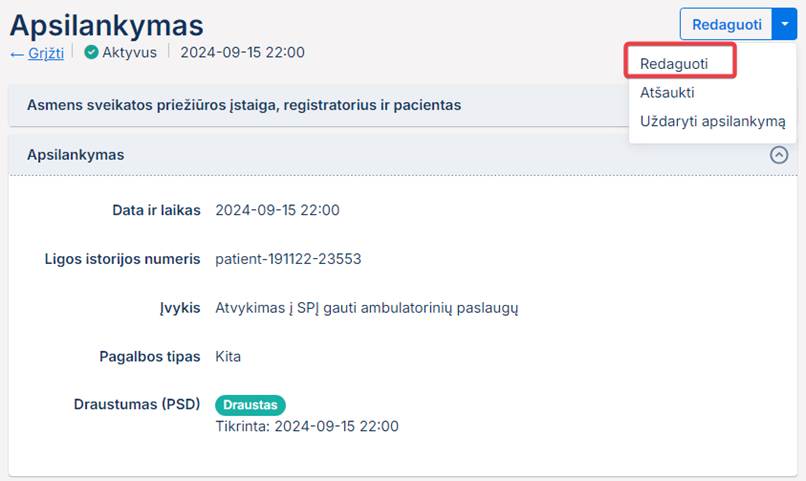Click the green Draustas badge
Image resolution: width=806 pixels, height=481 pixels.
250,405
